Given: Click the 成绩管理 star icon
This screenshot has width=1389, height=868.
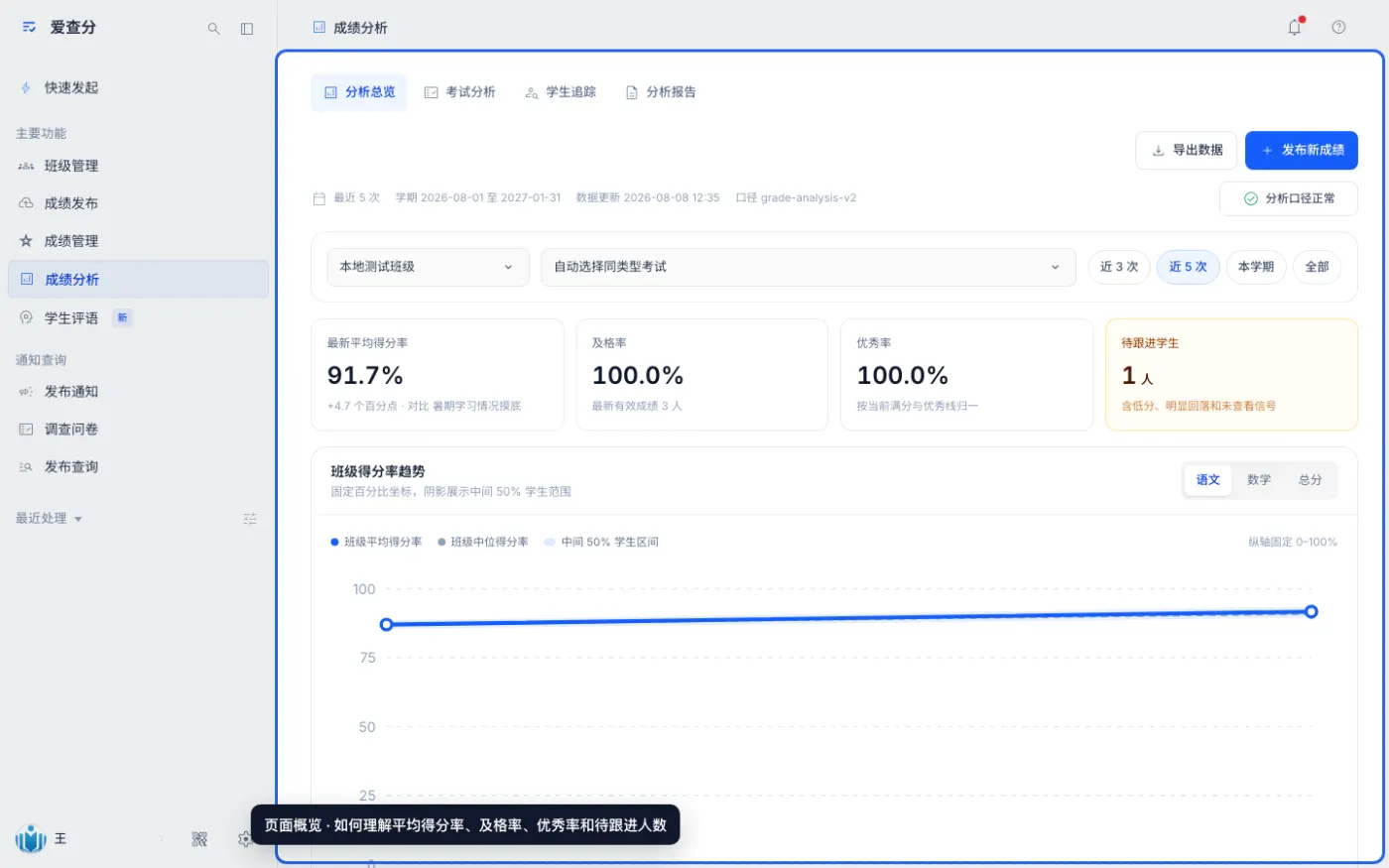Looking at the screenshot, I should click(x=26, y=241).
